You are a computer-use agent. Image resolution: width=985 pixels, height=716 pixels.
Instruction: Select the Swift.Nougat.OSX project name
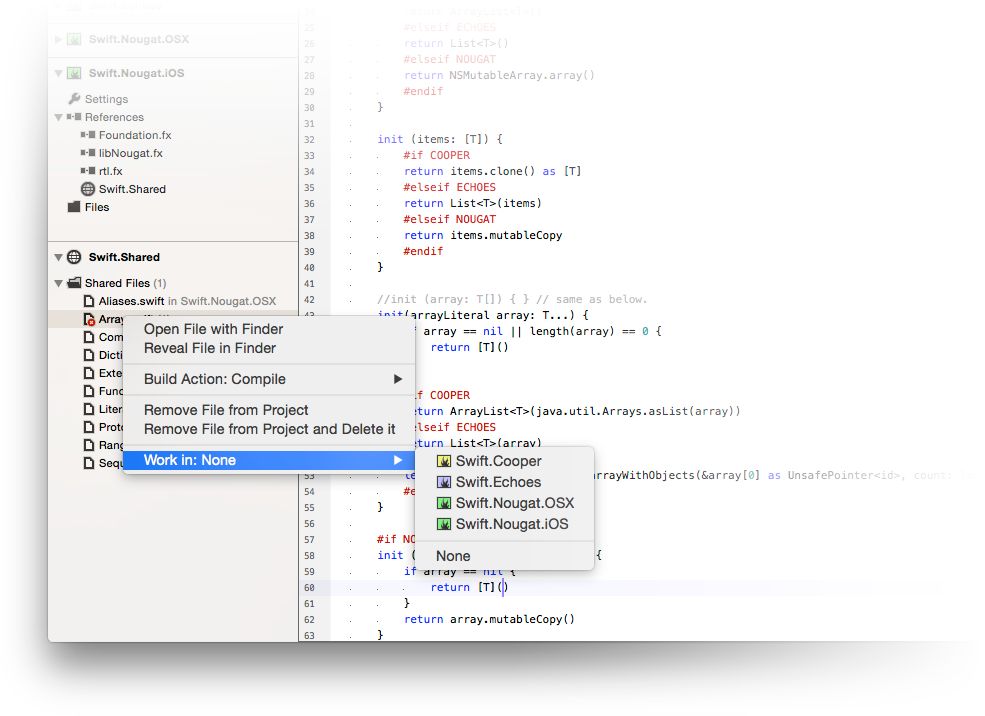point(139,40)
